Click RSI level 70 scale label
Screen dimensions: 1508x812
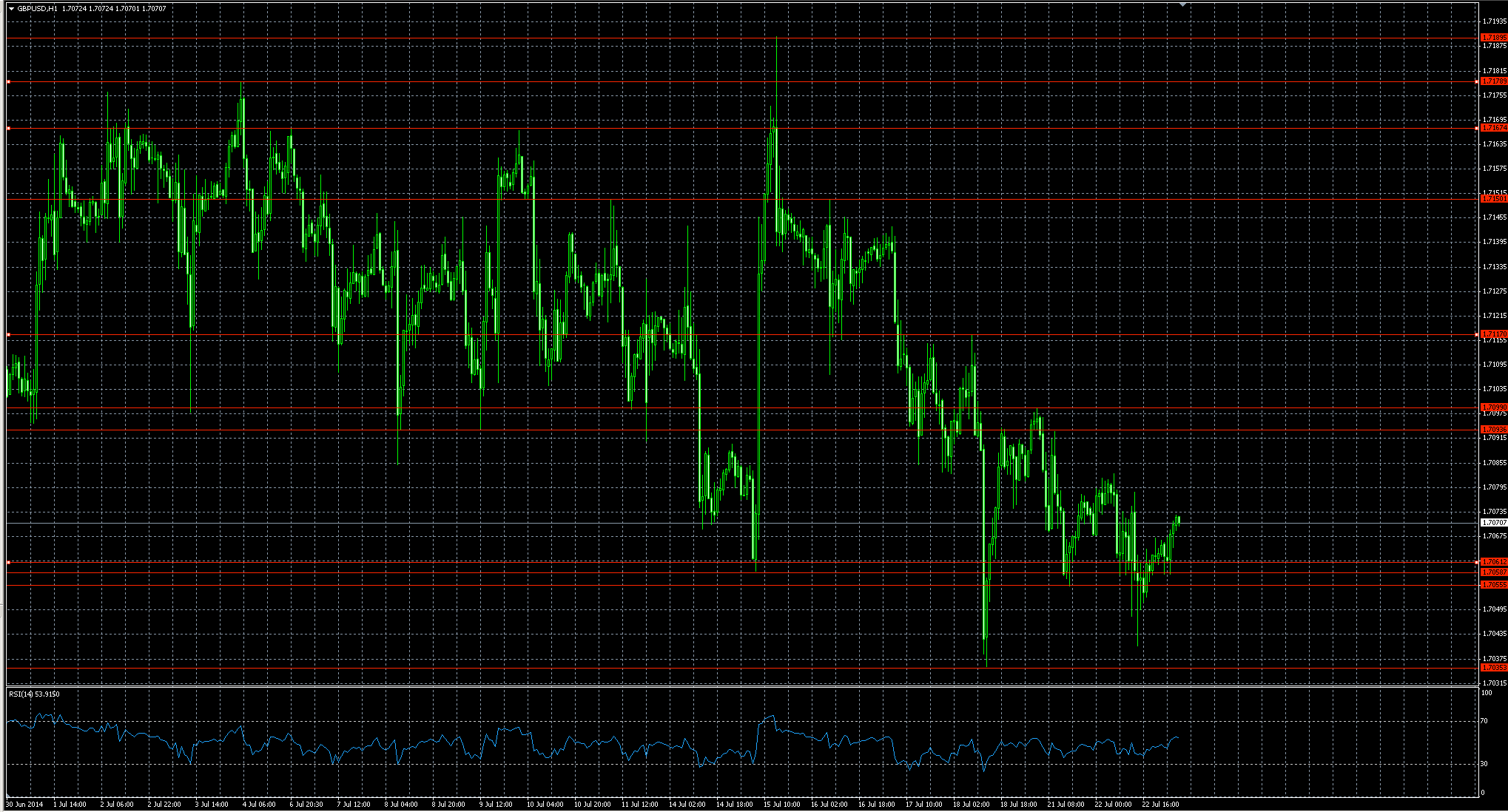click(x=1484, y=721)
